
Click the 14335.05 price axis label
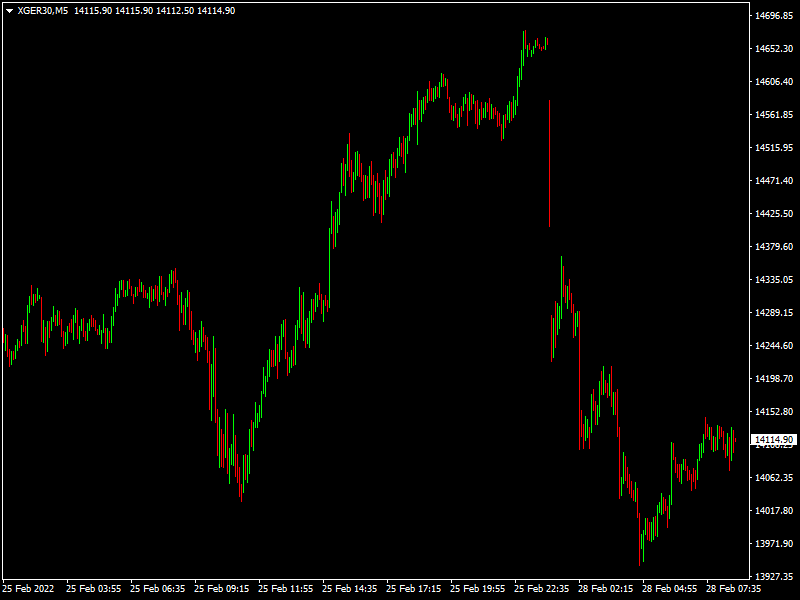point(774,280)
